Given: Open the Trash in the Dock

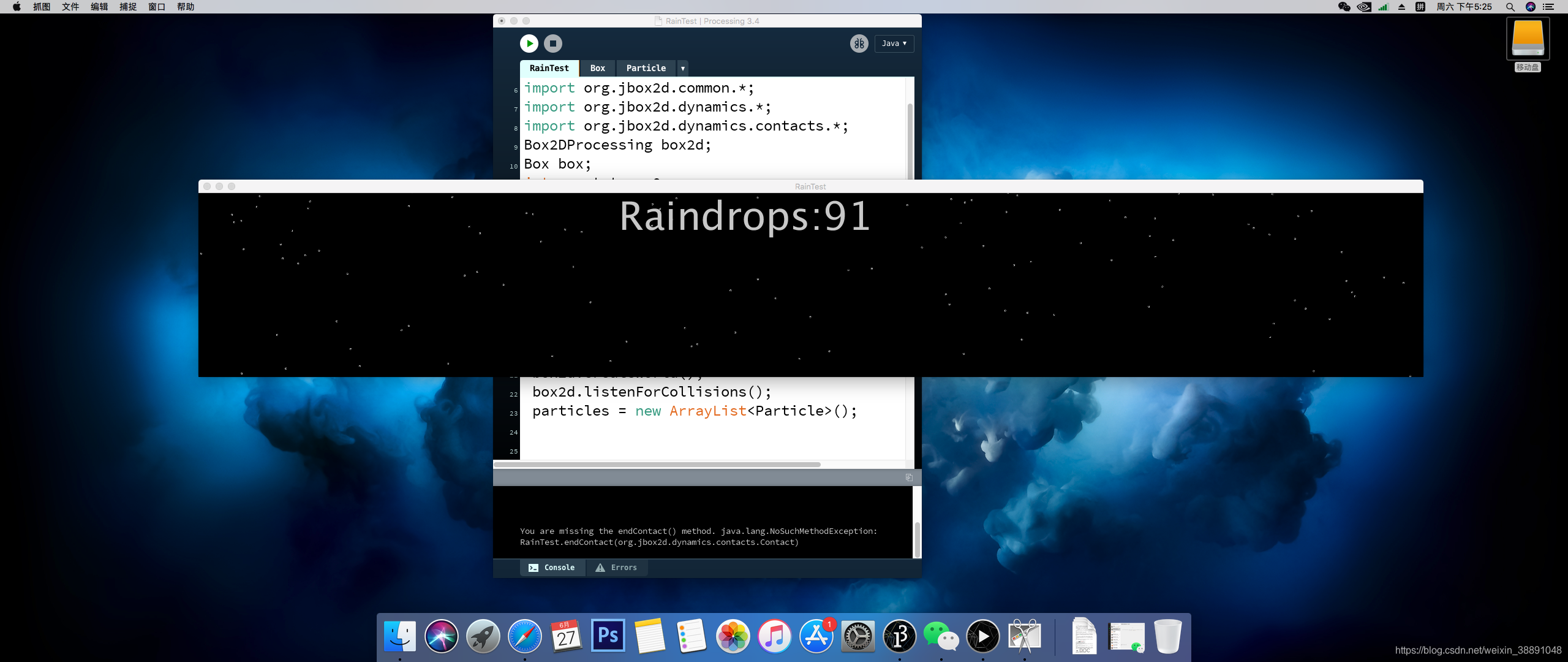Looking at the screenshot, I should pyautogui.click(x=1167, y=636).
